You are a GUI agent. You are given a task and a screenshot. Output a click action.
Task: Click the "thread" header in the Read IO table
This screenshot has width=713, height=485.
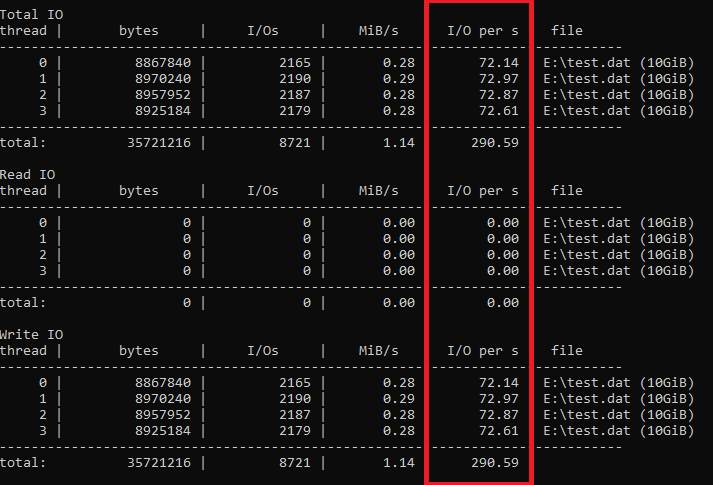pos(24,190)
